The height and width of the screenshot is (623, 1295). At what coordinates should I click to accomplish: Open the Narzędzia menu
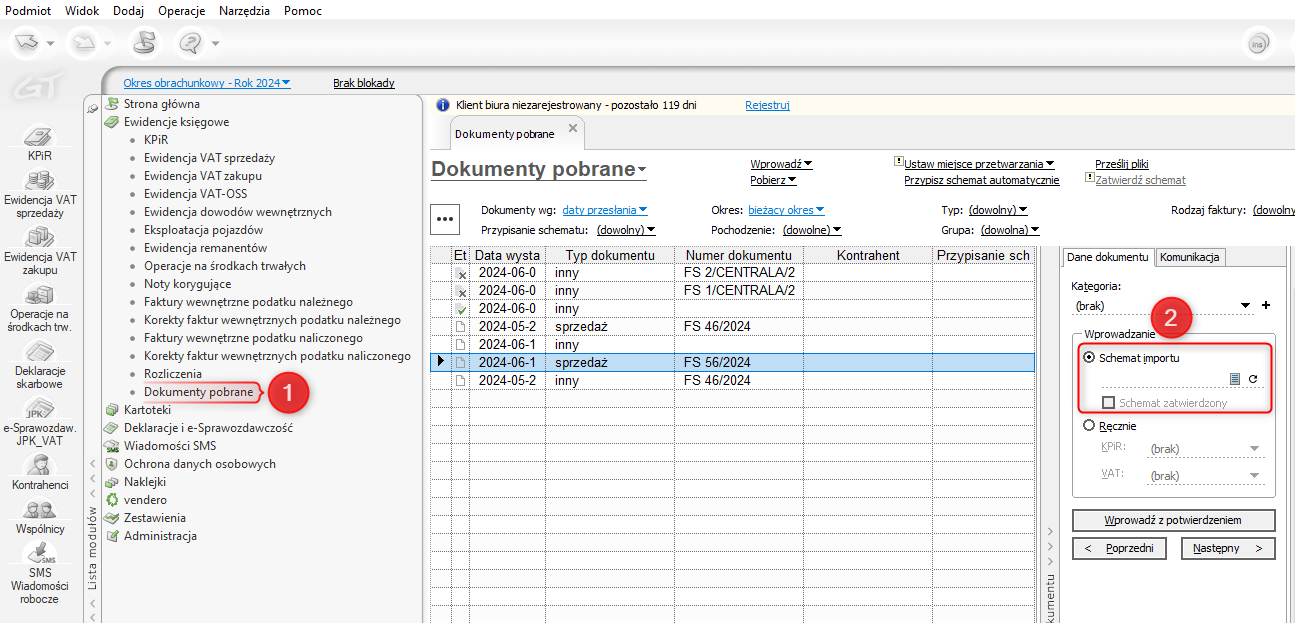[244, 10]
